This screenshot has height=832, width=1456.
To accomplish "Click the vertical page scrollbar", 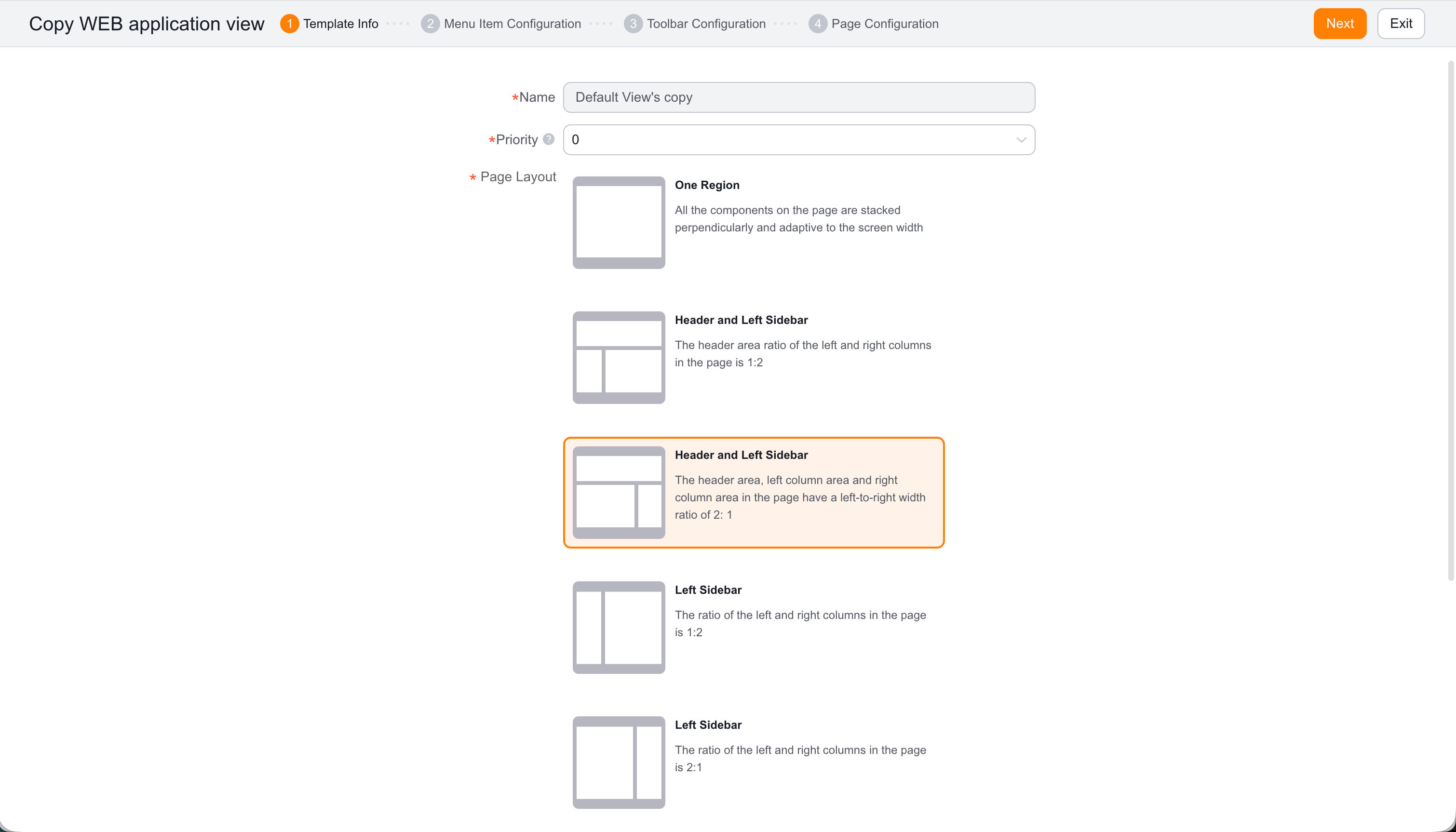I will [x=1451, y=320].
